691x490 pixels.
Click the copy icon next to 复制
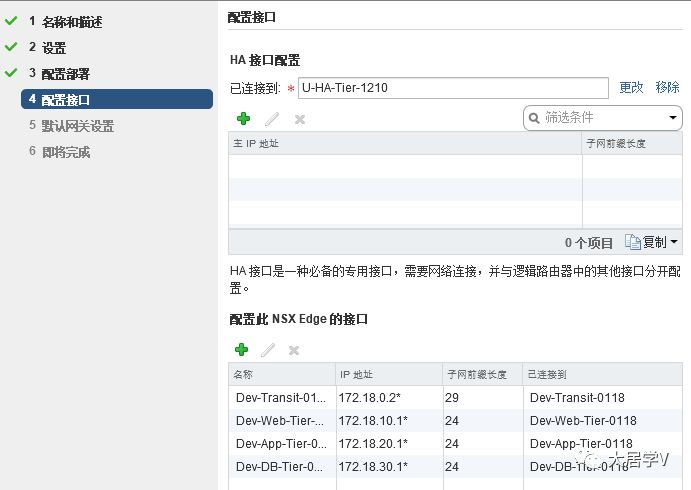(632, 242)
